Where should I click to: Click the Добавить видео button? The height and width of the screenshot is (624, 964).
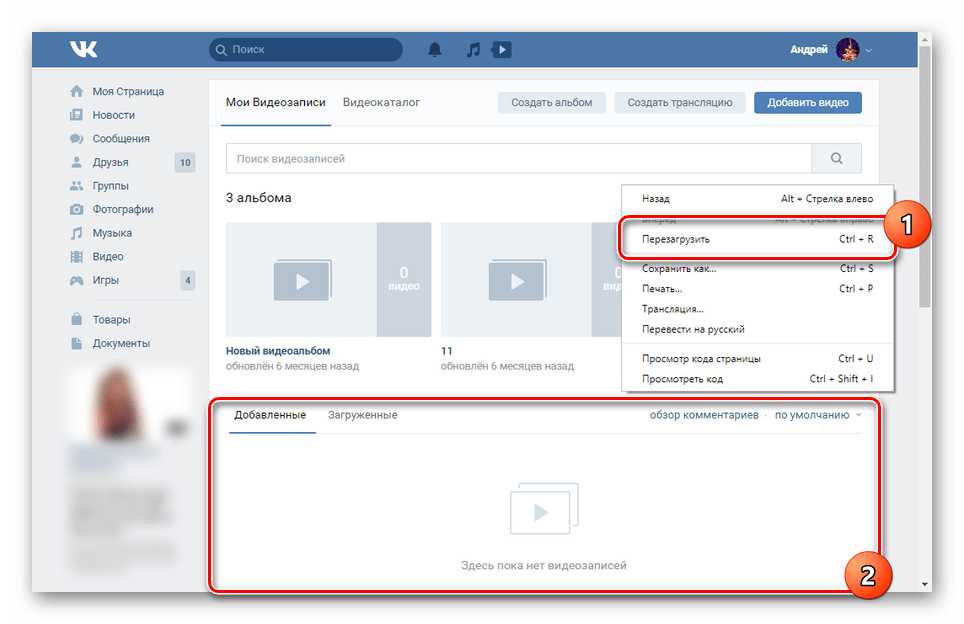[x=807, y=103]
